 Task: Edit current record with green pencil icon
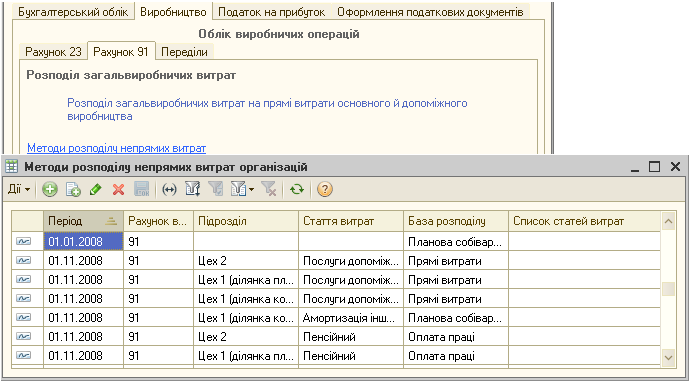tap(95, 190)
